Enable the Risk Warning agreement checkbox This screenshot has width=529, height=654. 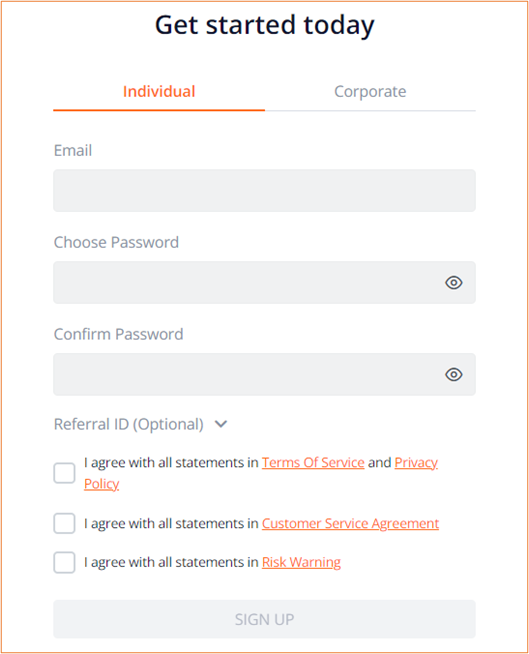point(64,562)
